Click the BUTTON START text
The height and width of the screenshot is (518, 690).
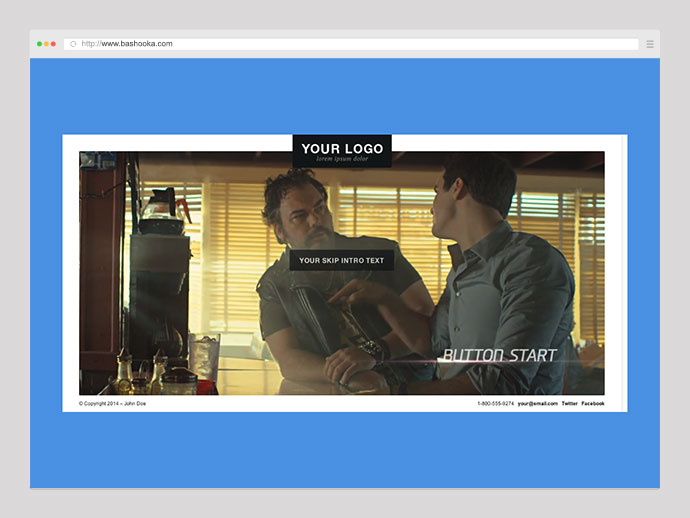pyautogui.click(x=499, y=355)
